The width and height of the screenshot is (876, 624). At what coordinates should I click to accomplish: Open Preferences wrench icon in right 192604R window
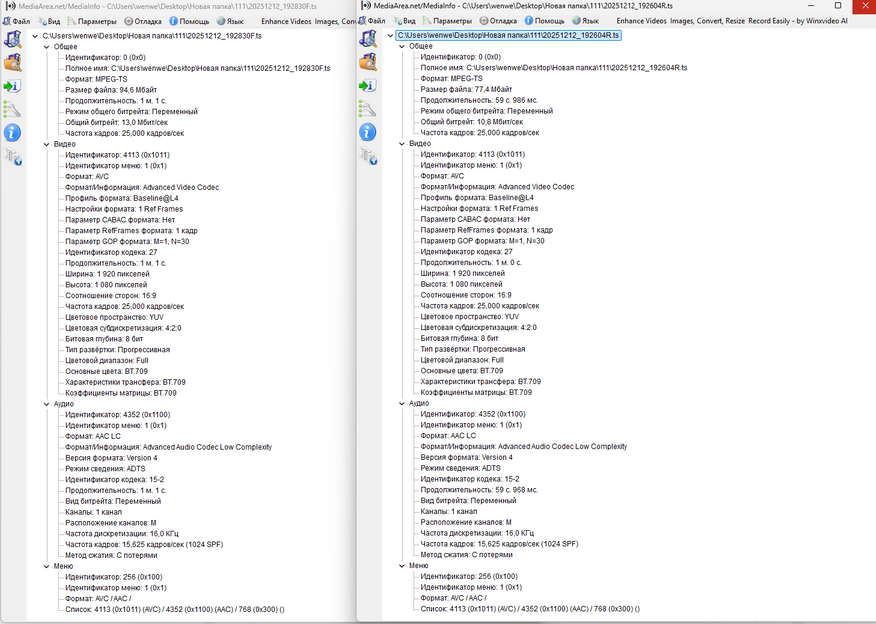point(368,108)
